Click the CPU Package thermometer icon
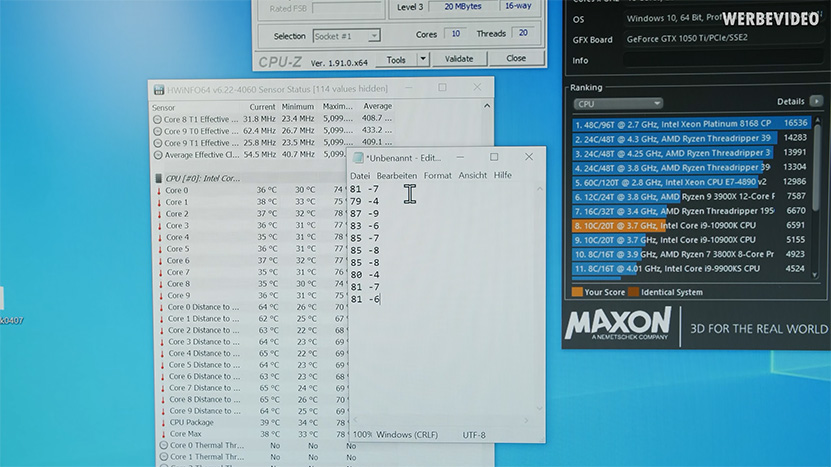The image size is (831, 467). (163, 423)
